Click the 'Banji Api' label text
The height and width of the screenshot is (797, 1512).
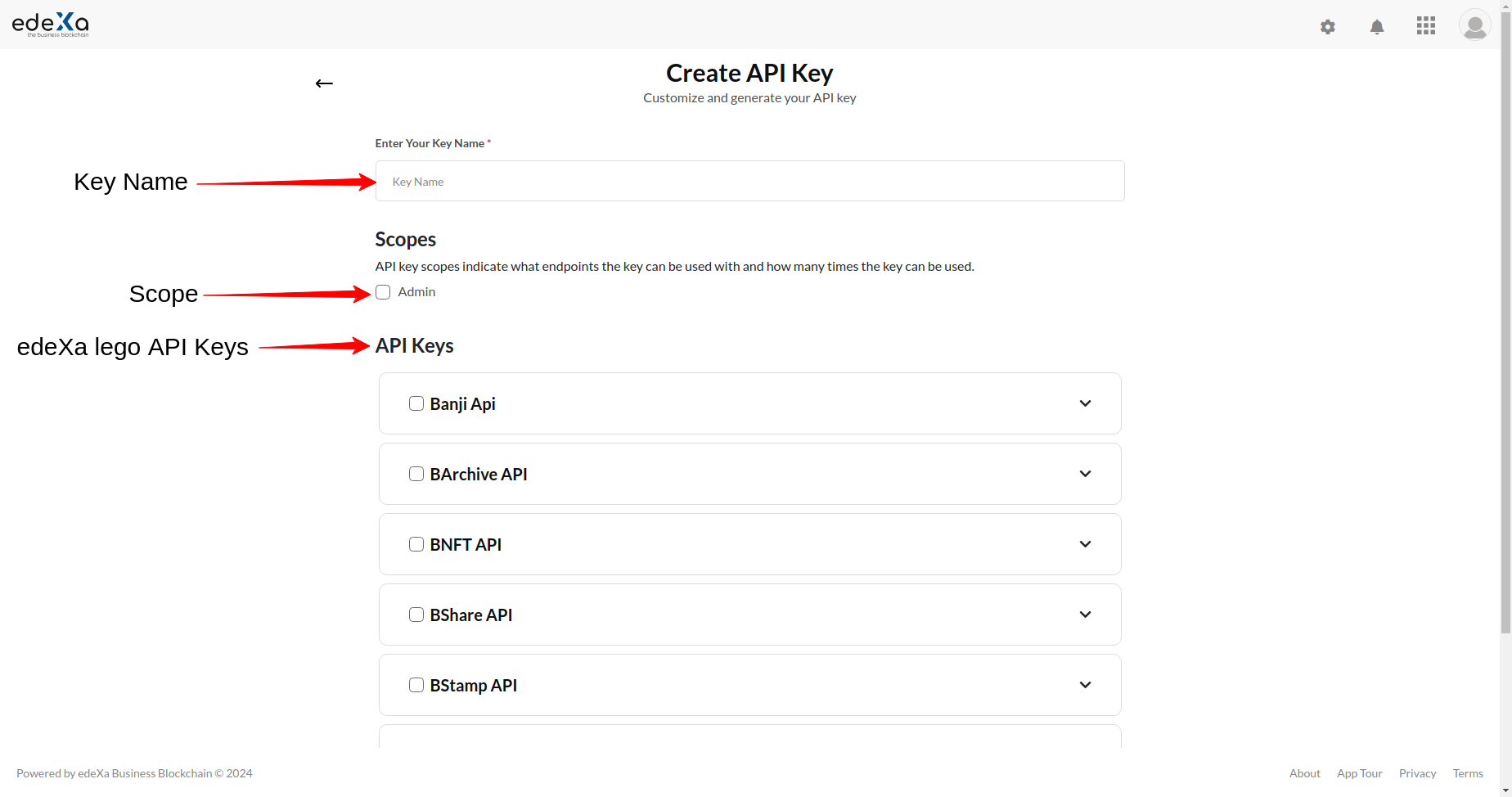[x=462, y=404]
